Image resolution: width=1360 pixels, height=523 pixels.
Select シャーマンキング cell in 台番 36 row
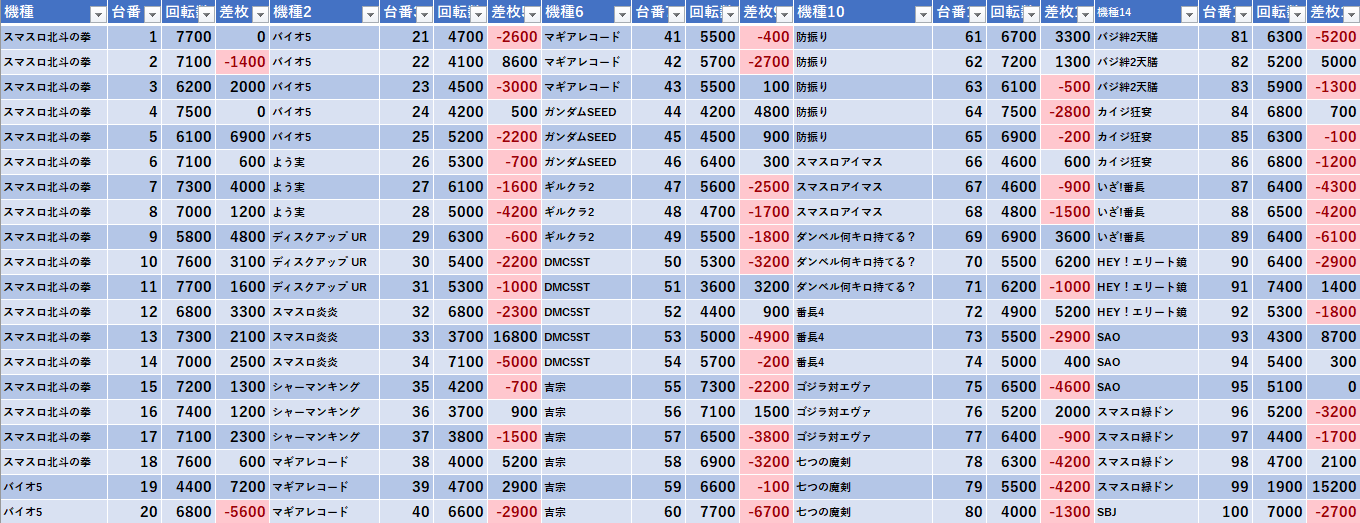pyautogui.click(x=324, y=412)
